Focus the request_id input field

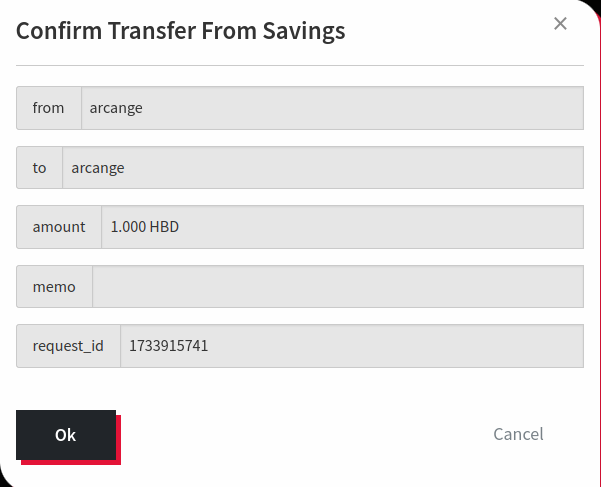click(351, 346)
